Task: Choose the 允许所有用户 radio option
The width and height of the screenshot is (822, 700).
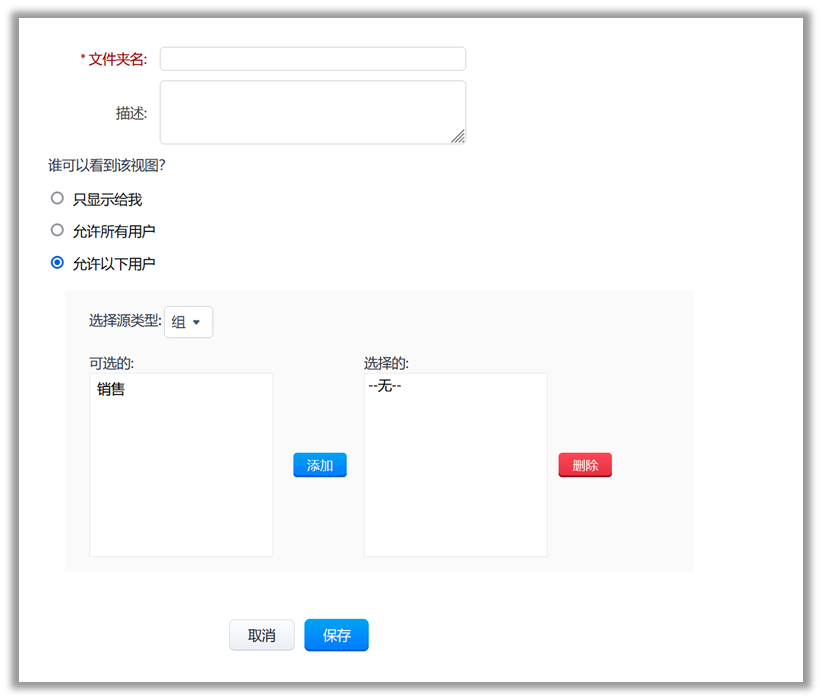Action: pyautogui.click(x=57, y=231)
